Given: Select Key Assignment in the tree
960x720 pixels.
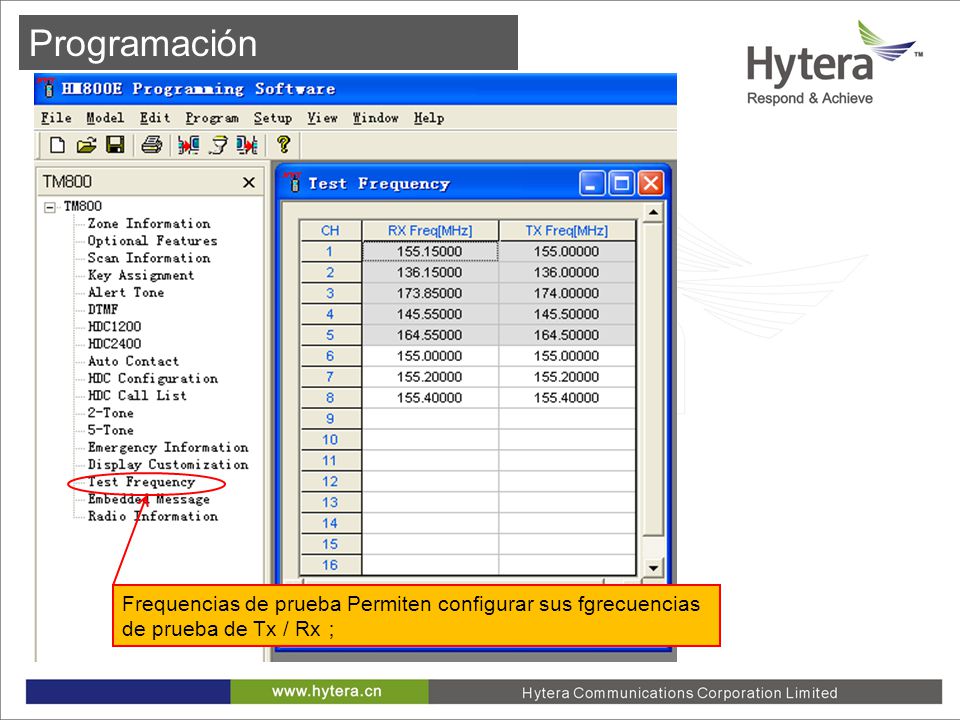Looking at the screenshot, I should (x=141, y=275).
